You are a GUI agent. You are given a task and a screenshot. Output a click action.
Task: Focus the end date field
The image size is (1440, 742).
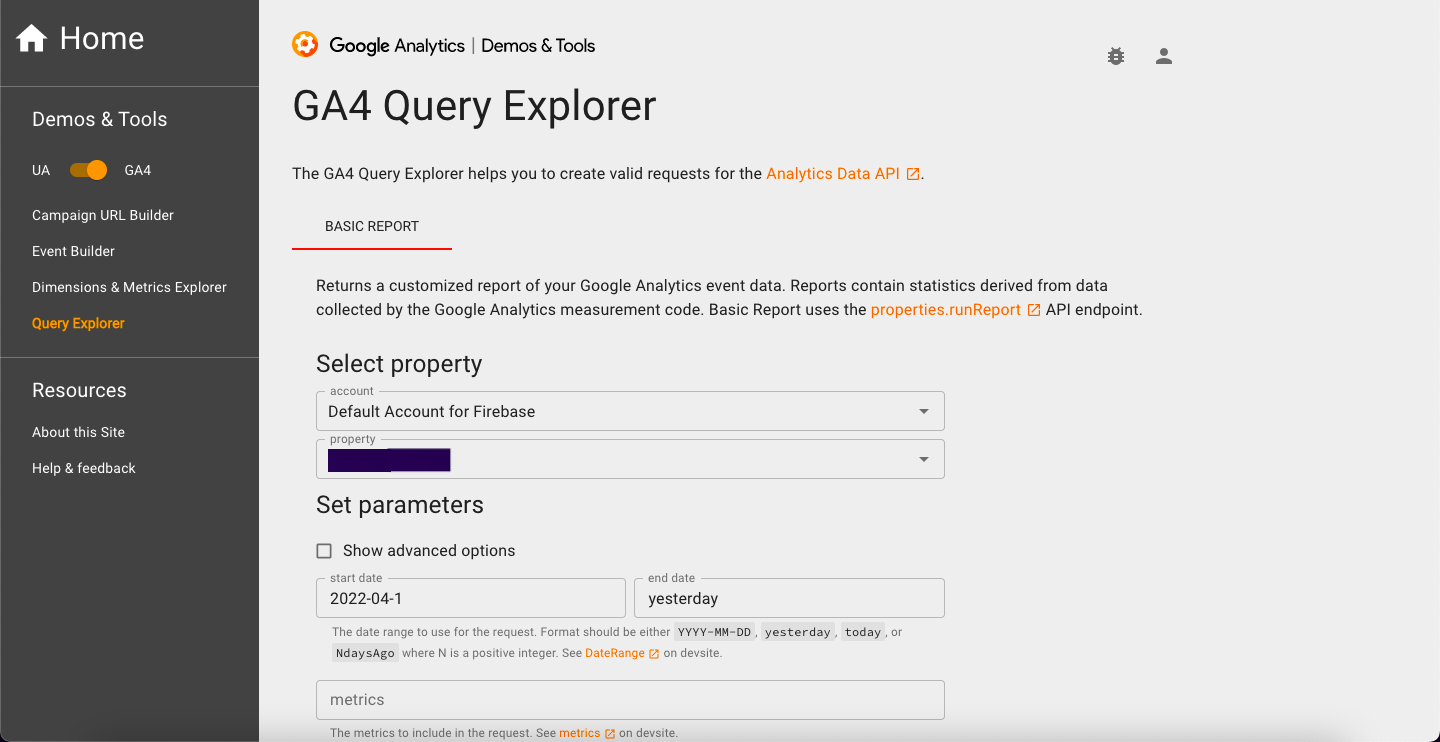coord(789,598)
